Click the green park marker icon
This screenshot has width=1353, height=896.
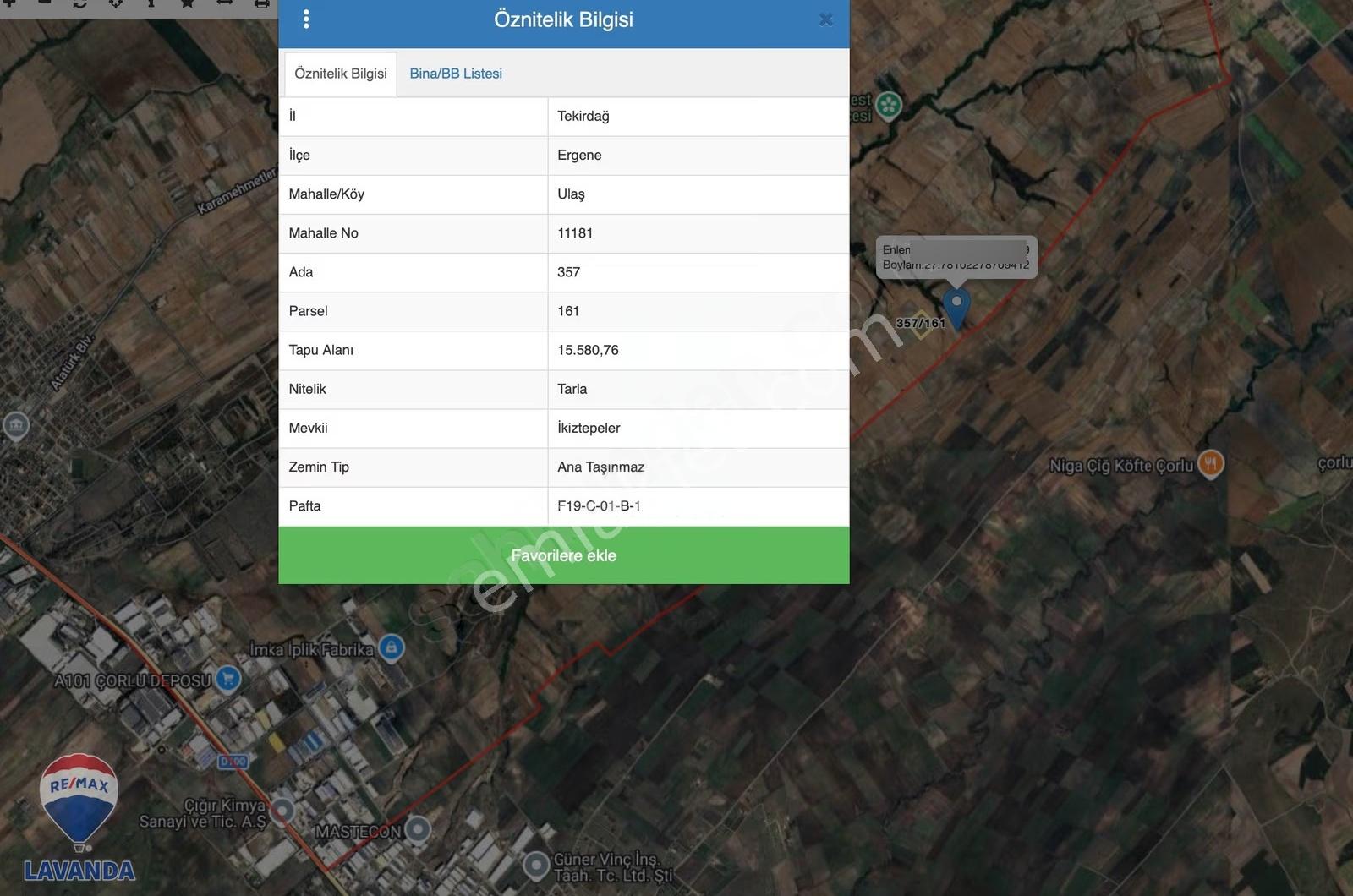888,106
